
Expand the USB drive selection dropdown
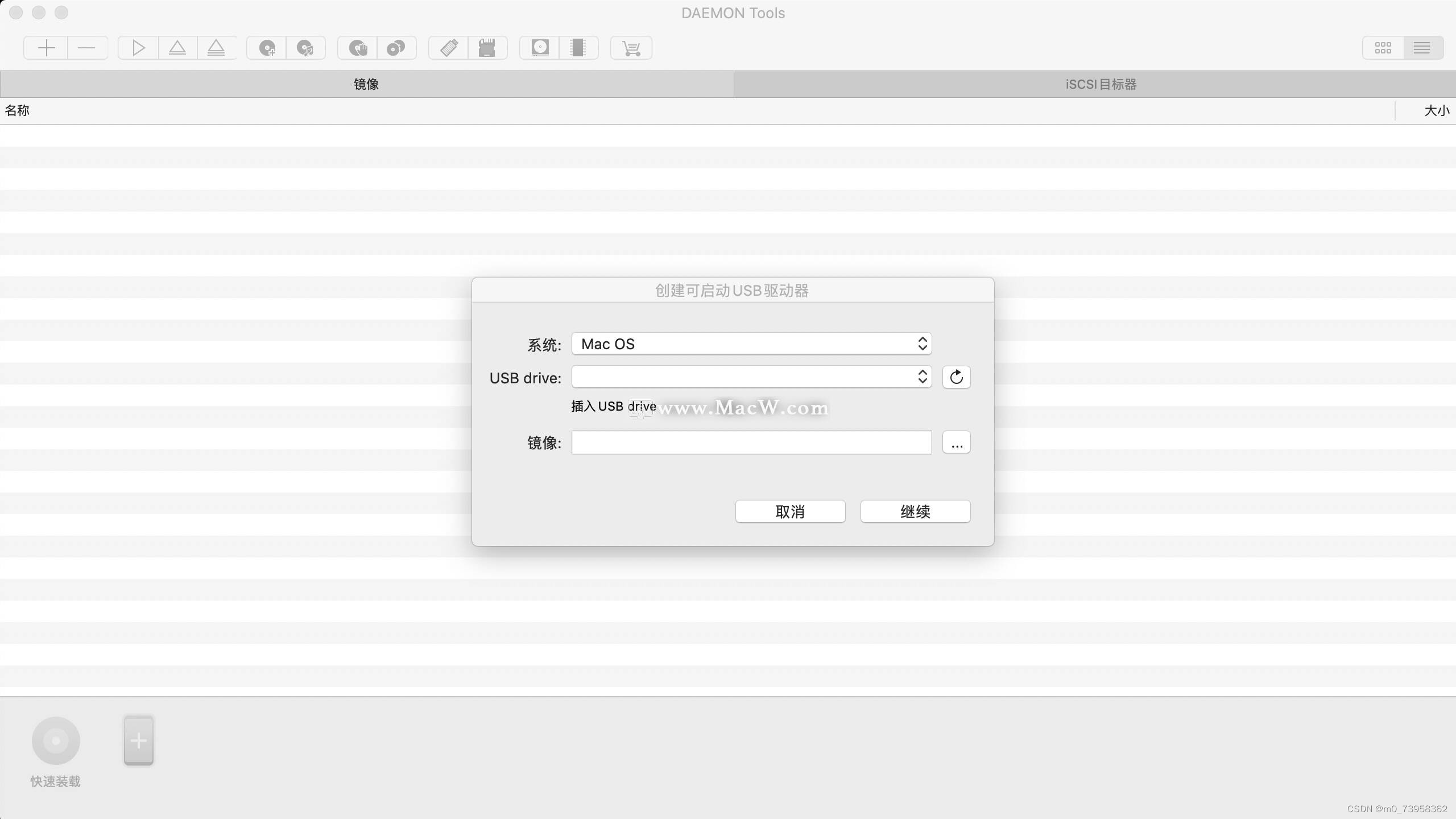[x=751, y=377]
